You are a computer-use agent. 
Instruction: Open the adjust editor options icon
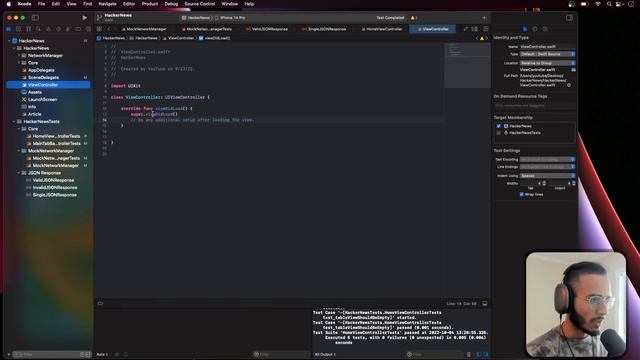[x=475, y=29]
